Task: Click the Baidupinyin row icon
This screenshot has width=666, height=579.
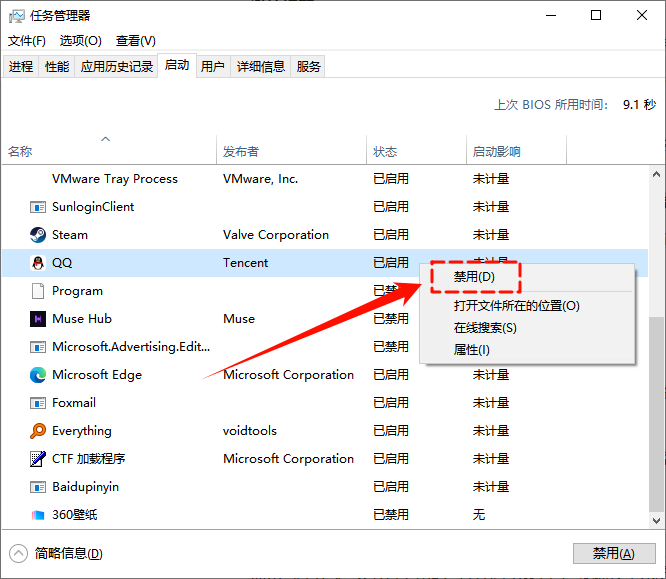Action: point(38,487)
